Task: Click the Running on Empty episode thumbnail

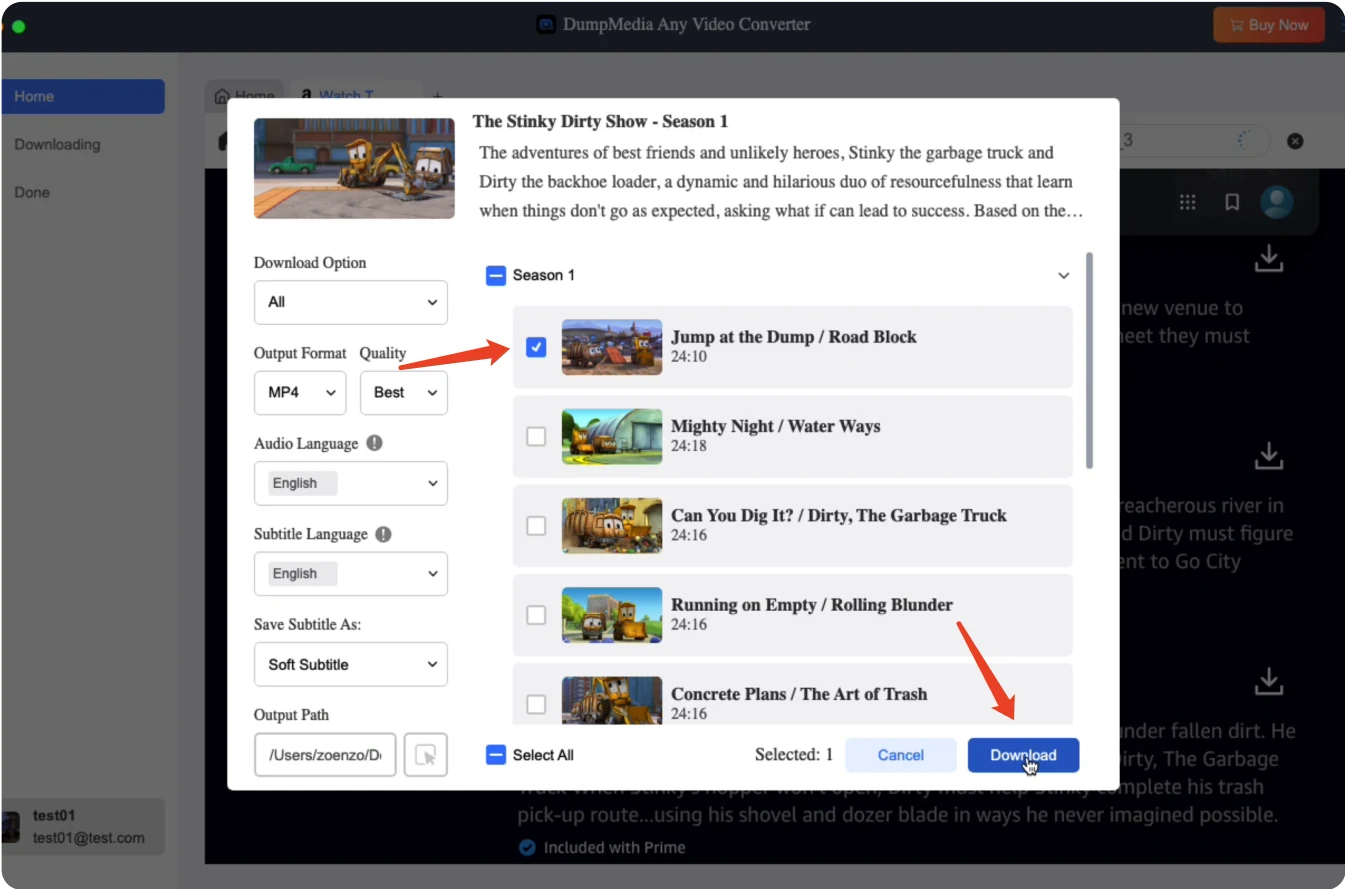Action: click(612, 615)
